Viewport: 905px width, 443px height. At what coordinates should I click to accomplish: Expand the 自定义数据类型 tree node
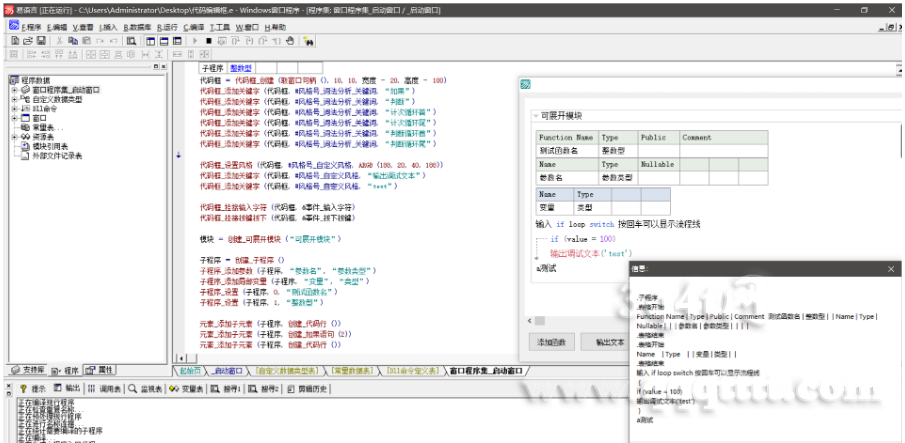[14, 99]
